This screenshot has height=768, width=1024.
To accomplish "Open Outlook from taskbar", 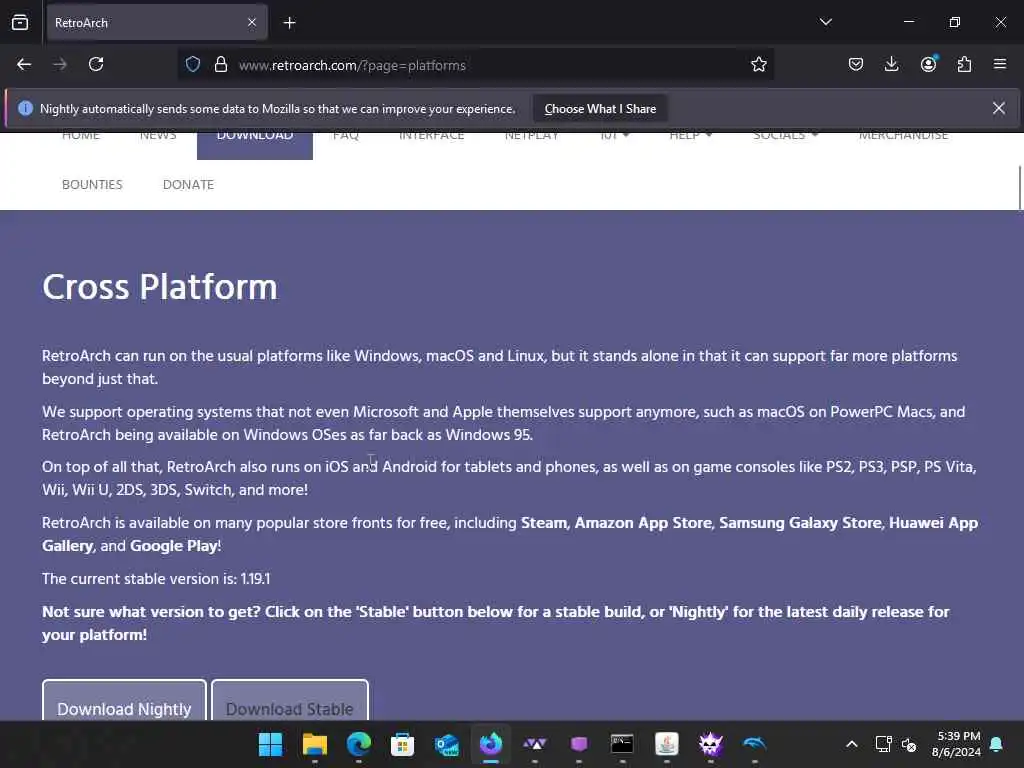I will coord(447,744).
